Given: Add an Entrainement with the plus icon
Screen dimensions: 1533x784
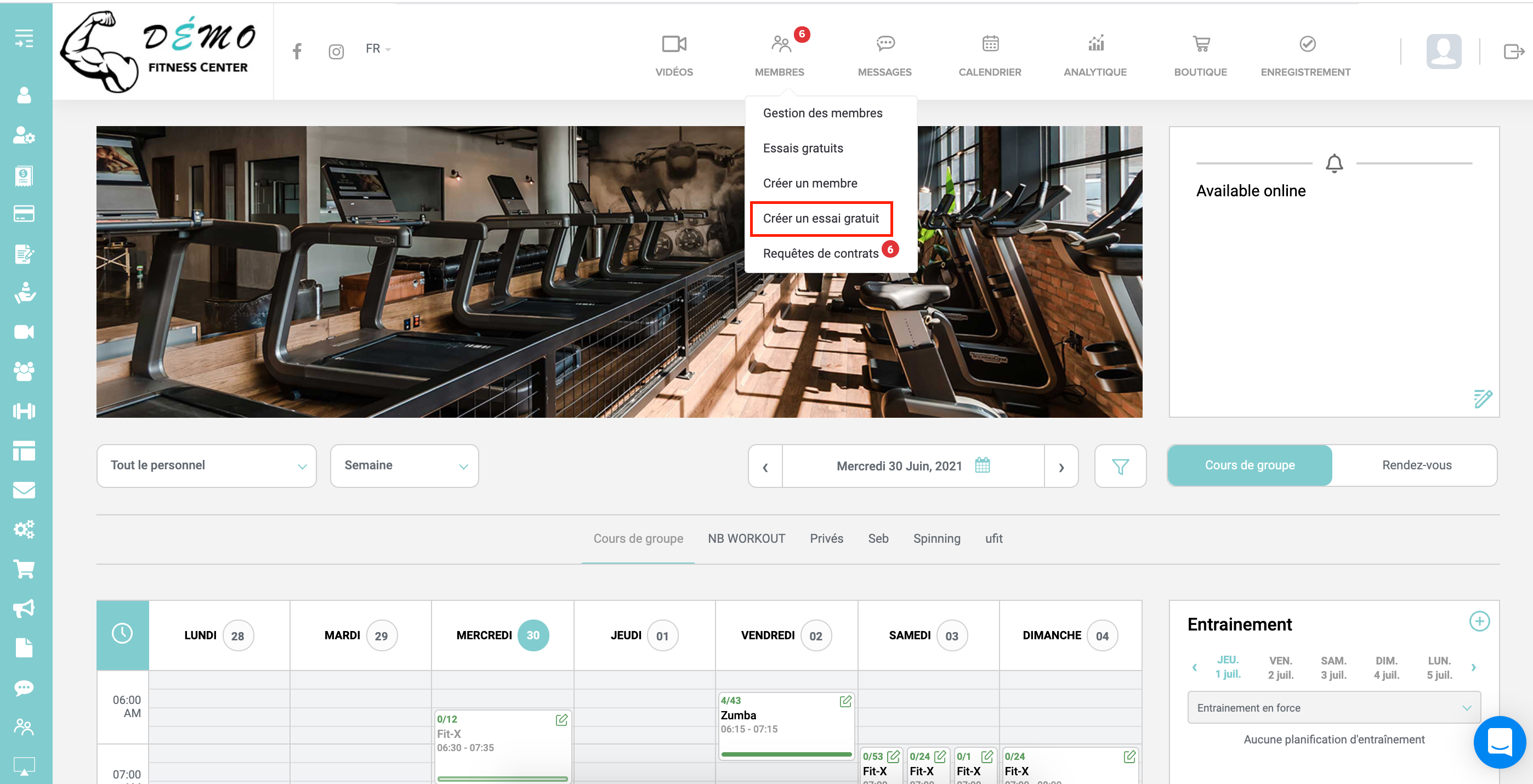Looking at the screenshot, I should pyautogui.click(x=1479, y=622).
